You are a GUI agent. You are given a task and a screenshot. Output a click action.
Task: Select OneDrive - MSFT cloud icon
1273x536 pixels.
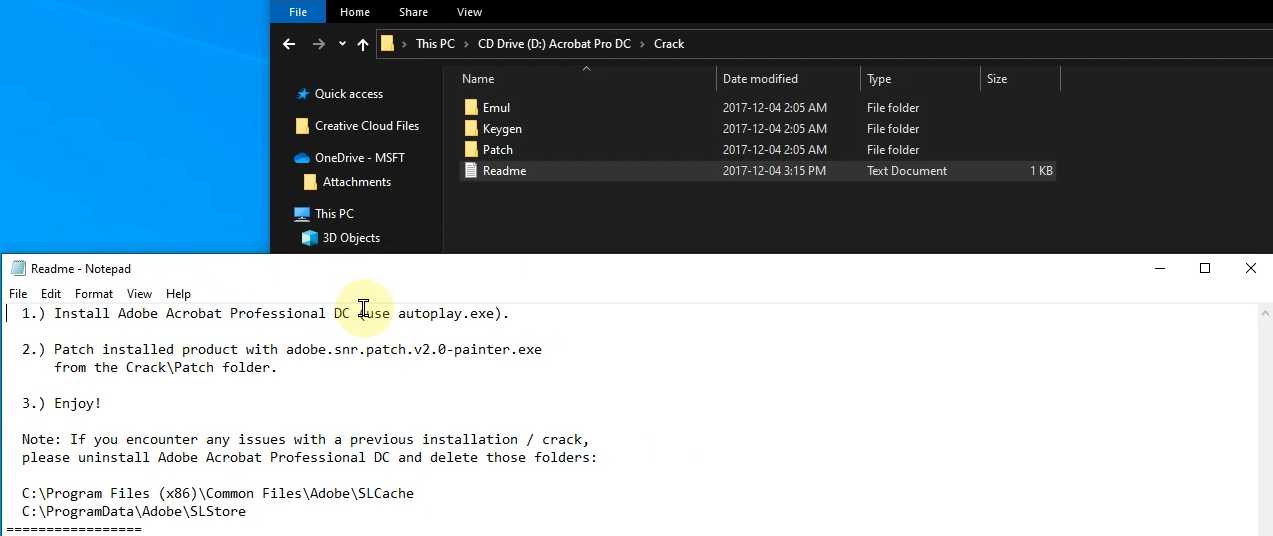coord(302,158)
